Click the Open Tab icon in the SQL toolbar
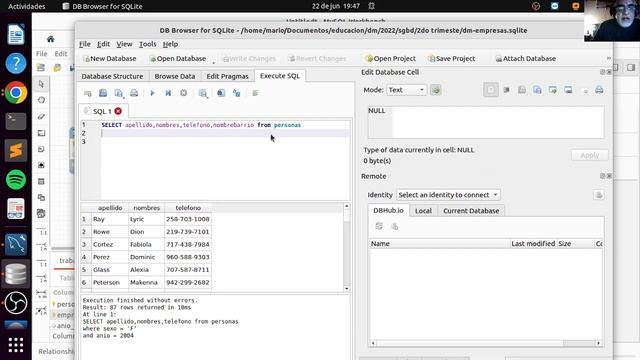This screenshot has height=360, width=640. [87, 93]
